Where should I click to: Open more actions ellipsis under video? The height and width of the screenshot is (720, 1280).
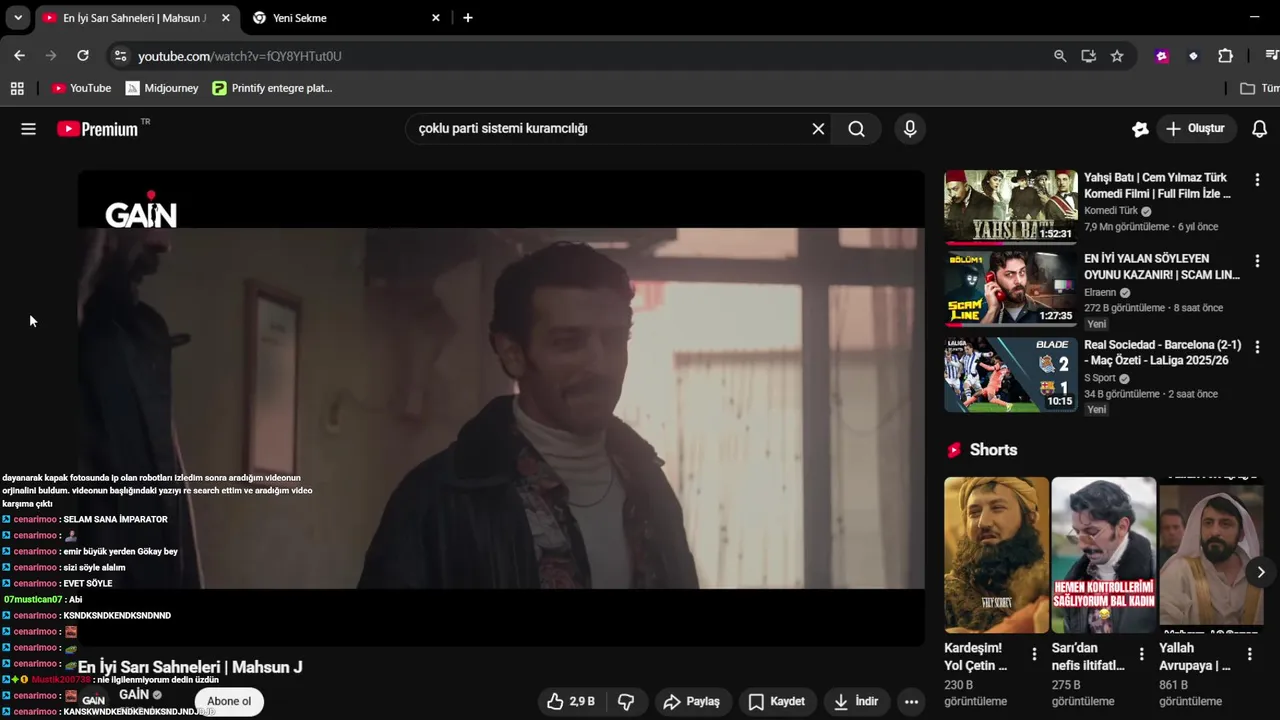coord(911,702)
